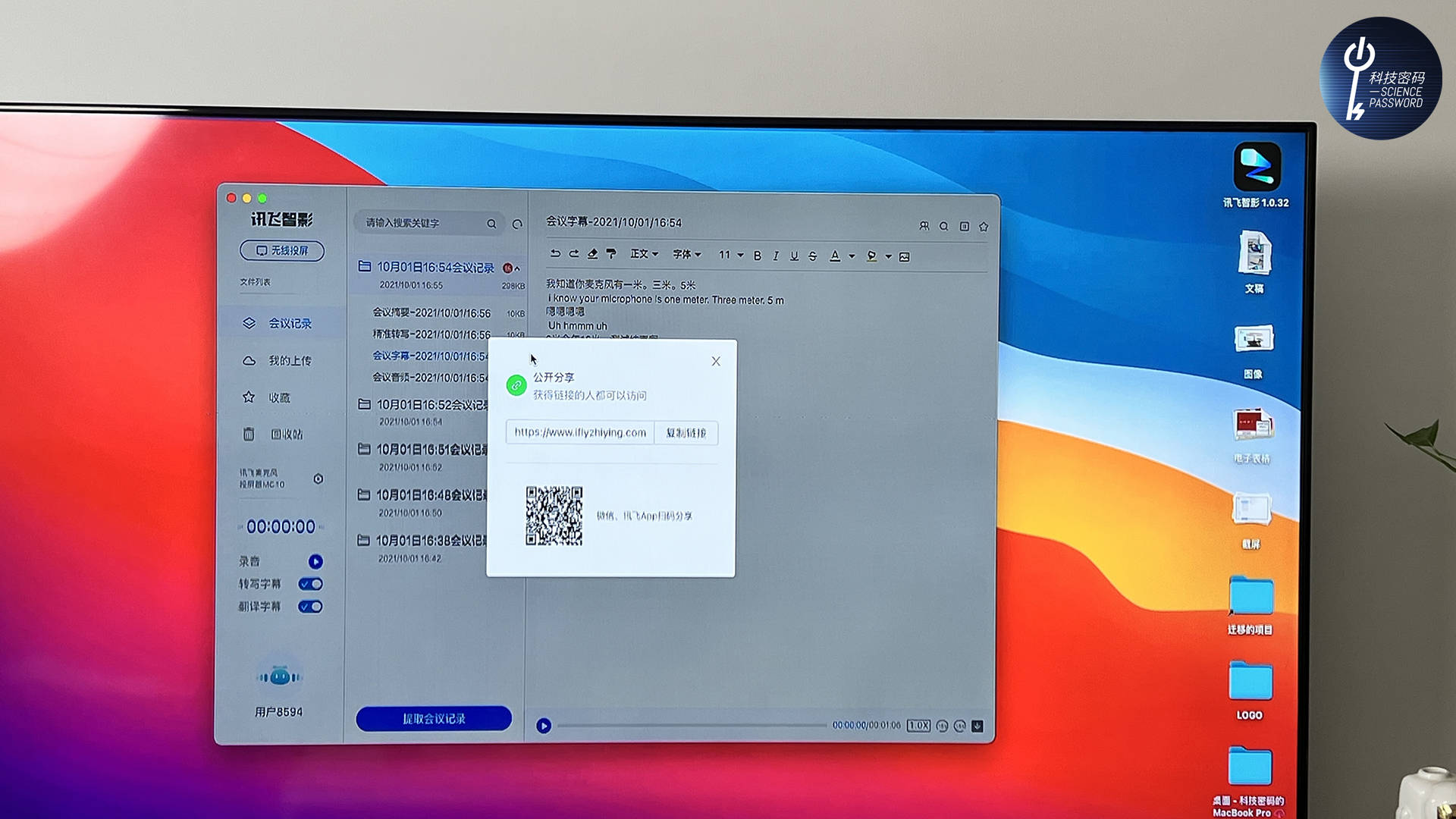Click the 复制链接 copy link button
The width and height of the screenshot is (1456, 819).
pyautogui.click(x=686, y=433)
